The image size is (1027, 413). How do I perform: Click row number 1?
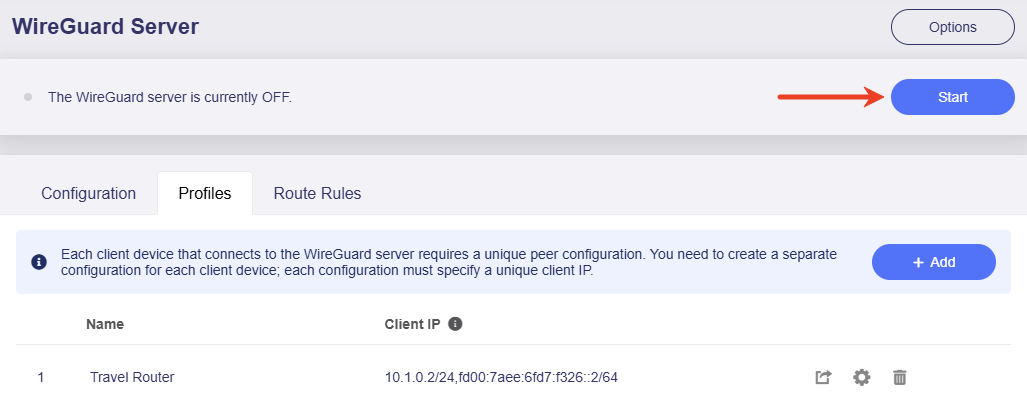[41, 377]
